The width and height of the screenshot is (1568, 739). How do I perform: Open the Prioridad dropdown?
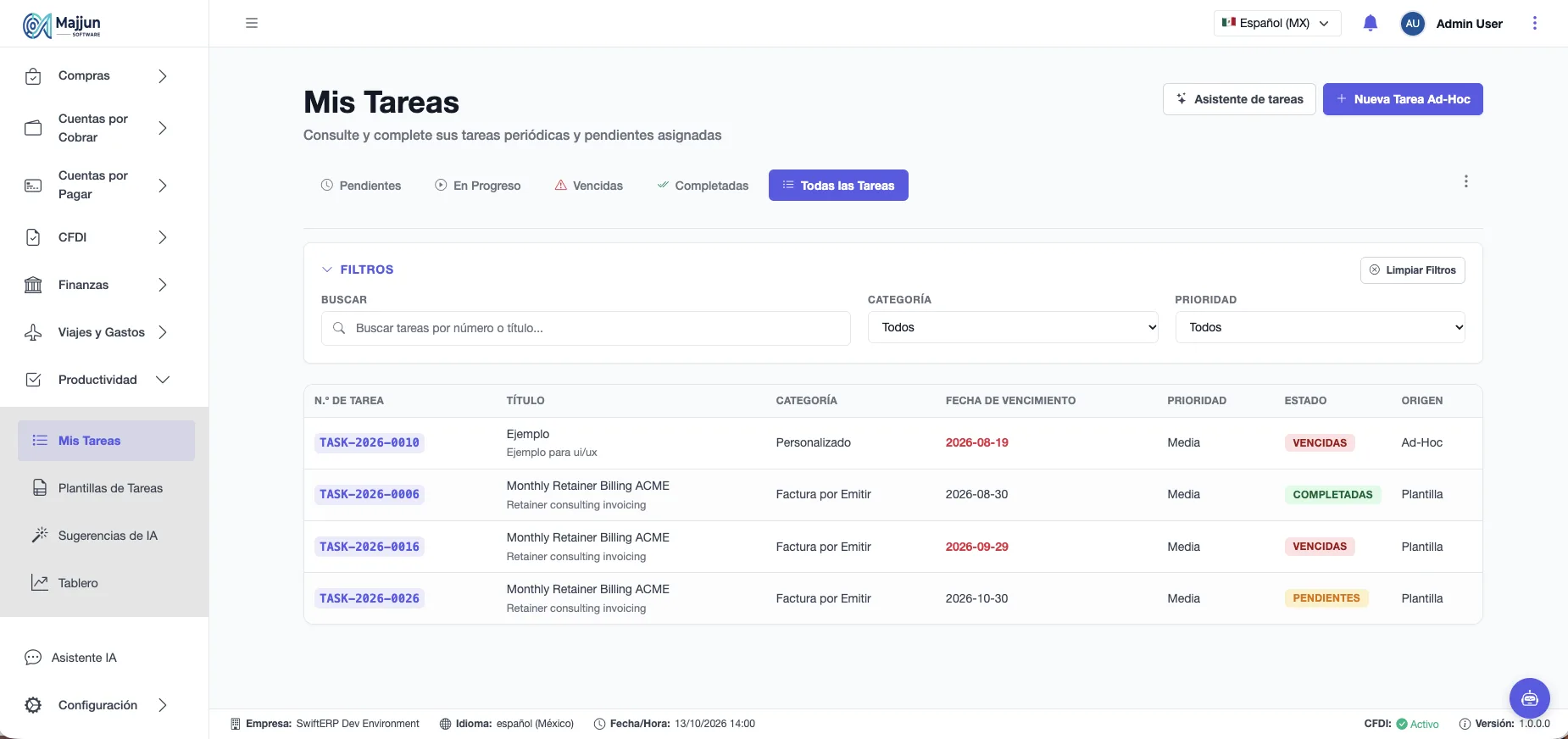tap(1320, 327)
